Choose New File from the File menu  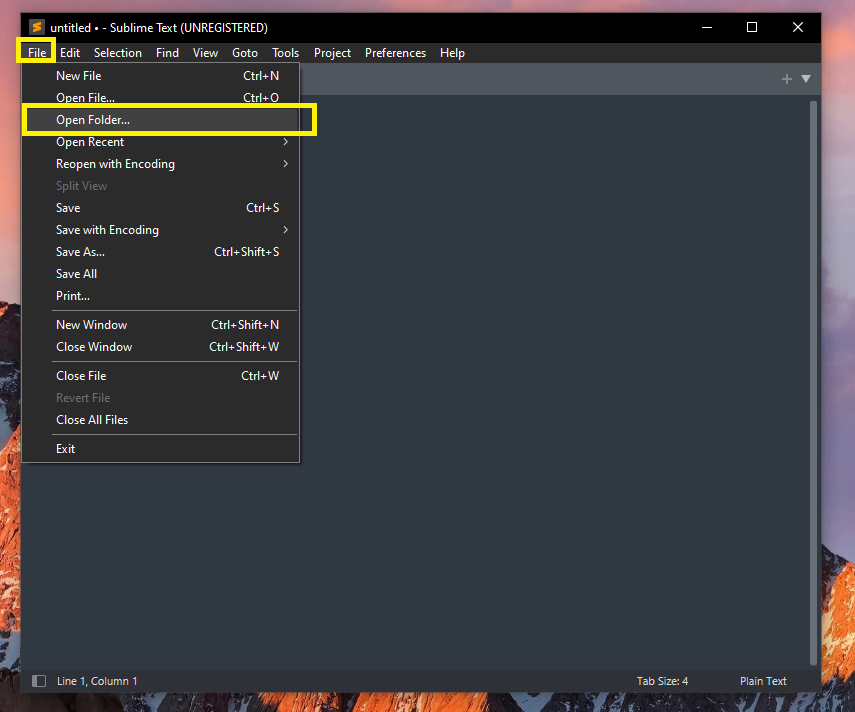161,76
